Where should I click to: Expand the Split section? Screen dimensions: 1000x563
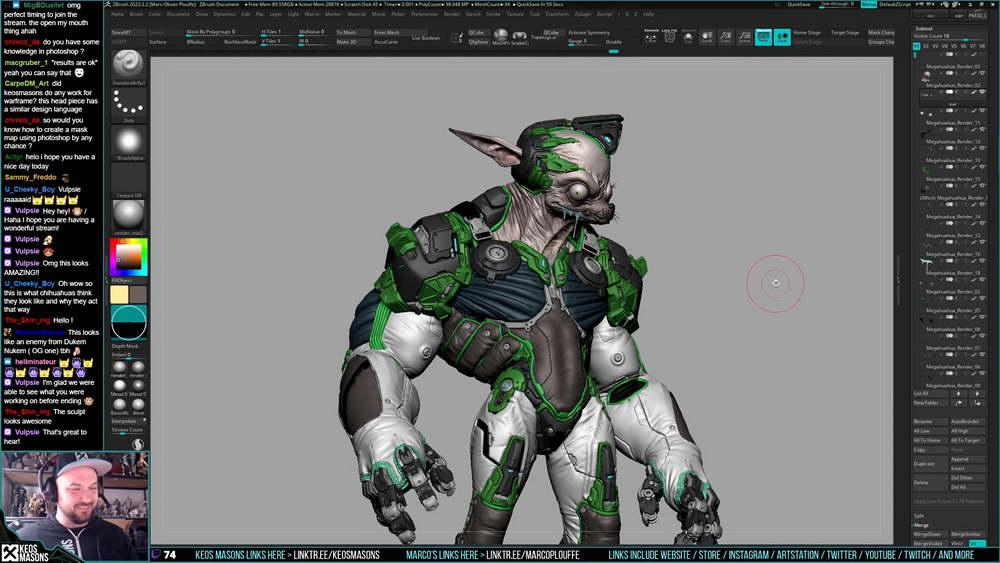[919, 516]
